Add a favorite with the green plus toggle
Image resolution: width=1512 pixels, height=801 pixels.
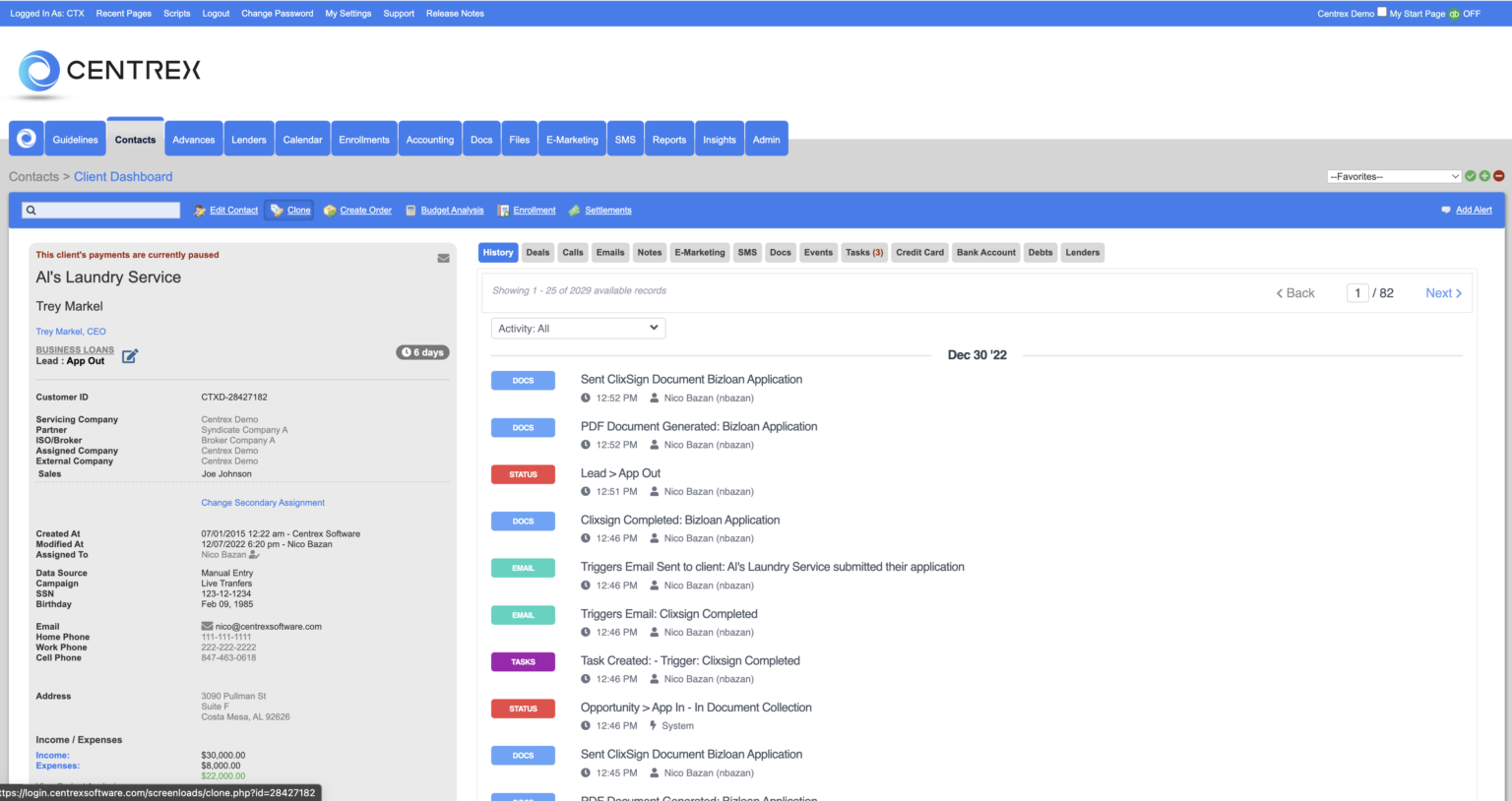[x=1484, y=175]
